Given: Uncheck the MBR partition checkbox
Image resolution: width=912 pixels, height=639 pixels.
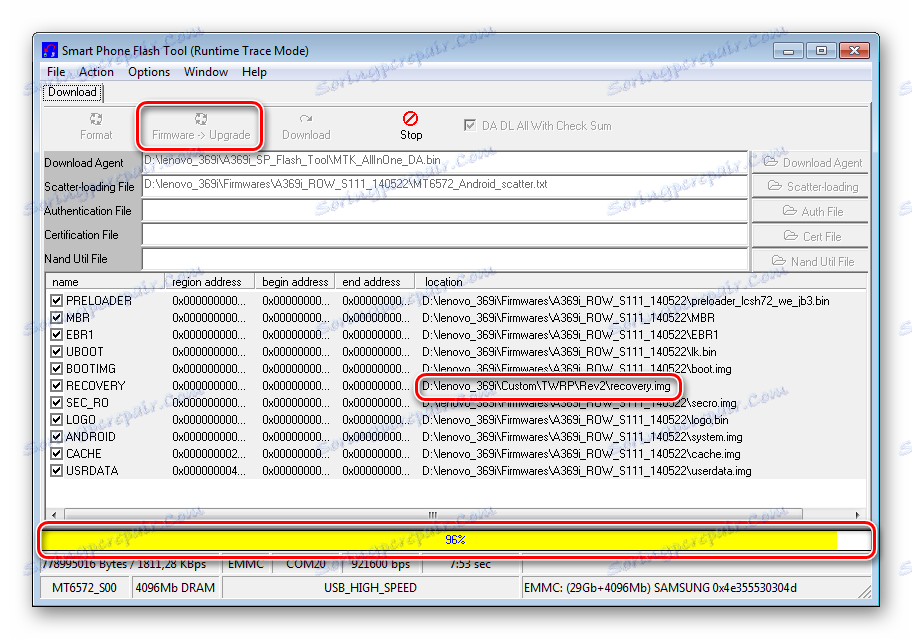Looking at the screenshot, I should pyautogui.click(x=56, y=317).
